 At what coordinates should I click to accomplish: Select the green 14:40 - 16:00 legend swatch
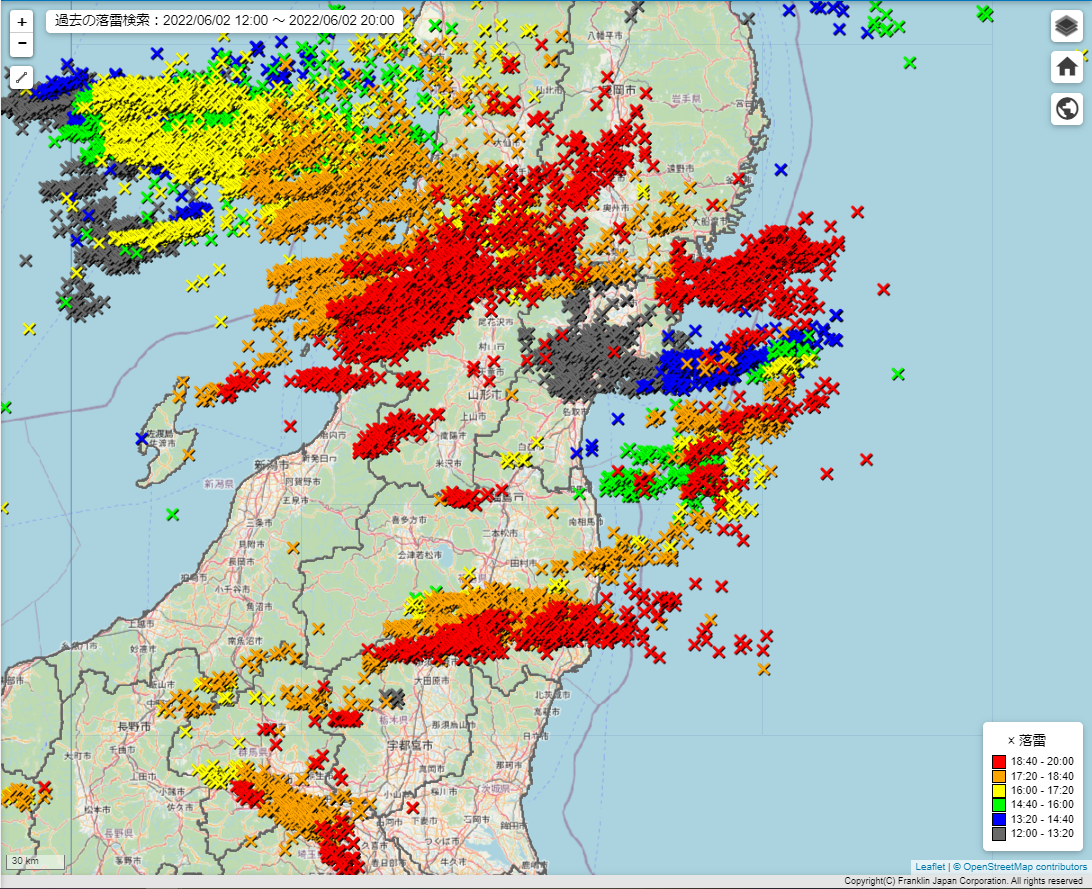click(999, 805)
